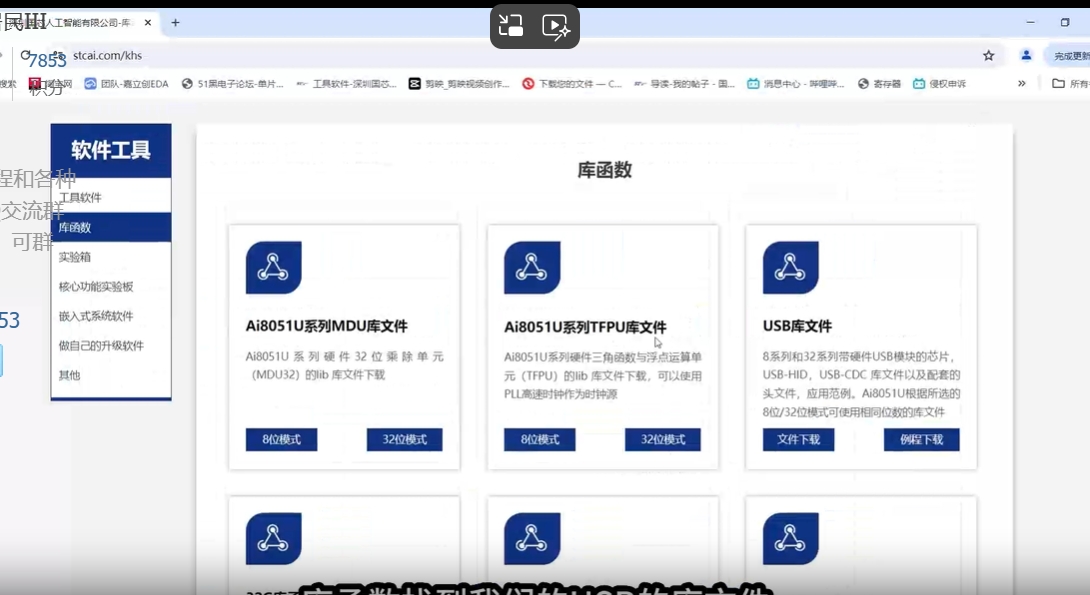Image resolution: width=1090 pixels, height=595 pixels.
Task: Click the USB库文件 title
Action: point(797,326)
